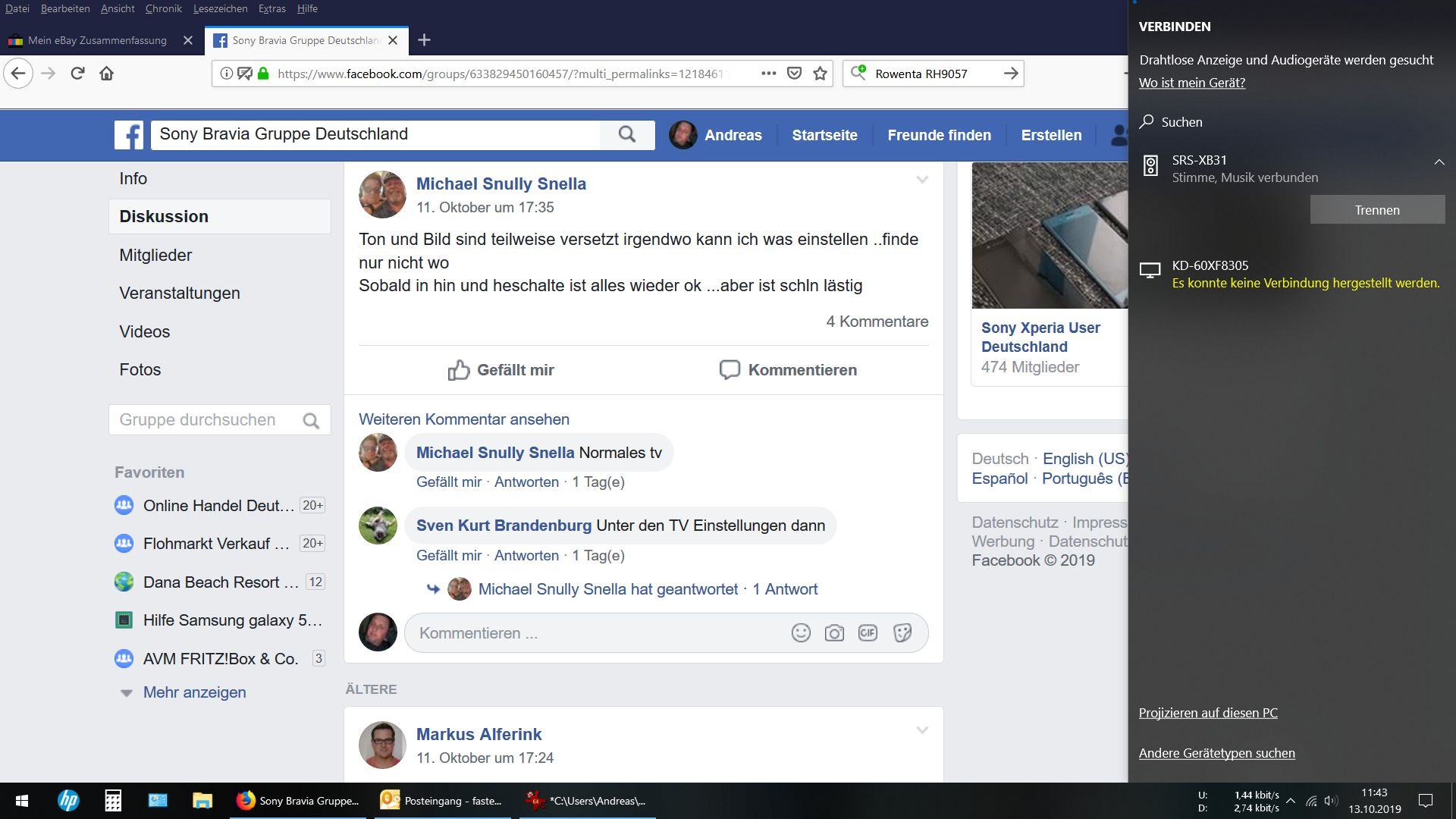Open File Explorer folder in taskbar
Screen dimensions: 1456x819
(202, 801)
